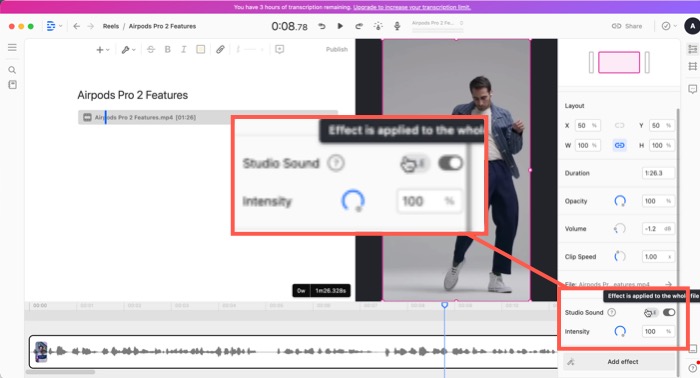
Task: Open the upgrade transcription limit link
Action: coord(412,7)
